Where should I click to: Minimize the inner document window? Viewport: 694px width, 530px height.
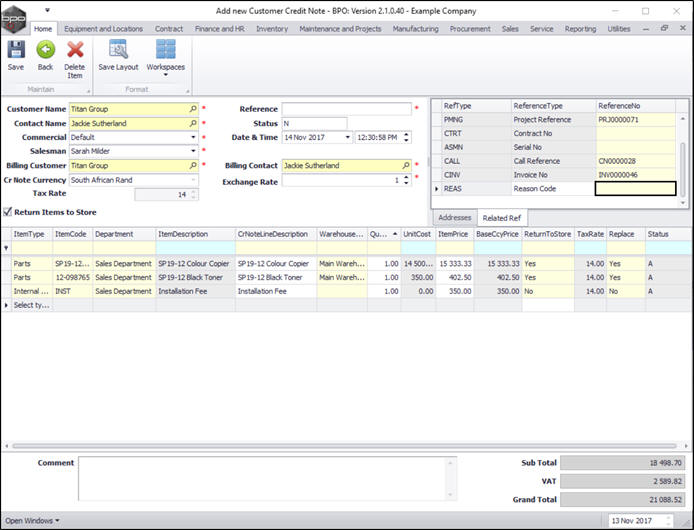click(x=646, y=28)
